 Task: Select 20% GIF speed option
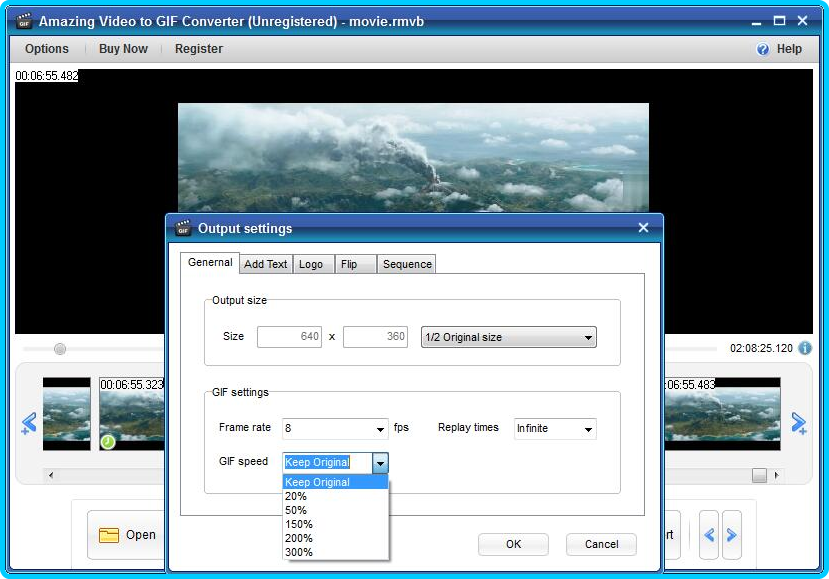pos(336,496)
